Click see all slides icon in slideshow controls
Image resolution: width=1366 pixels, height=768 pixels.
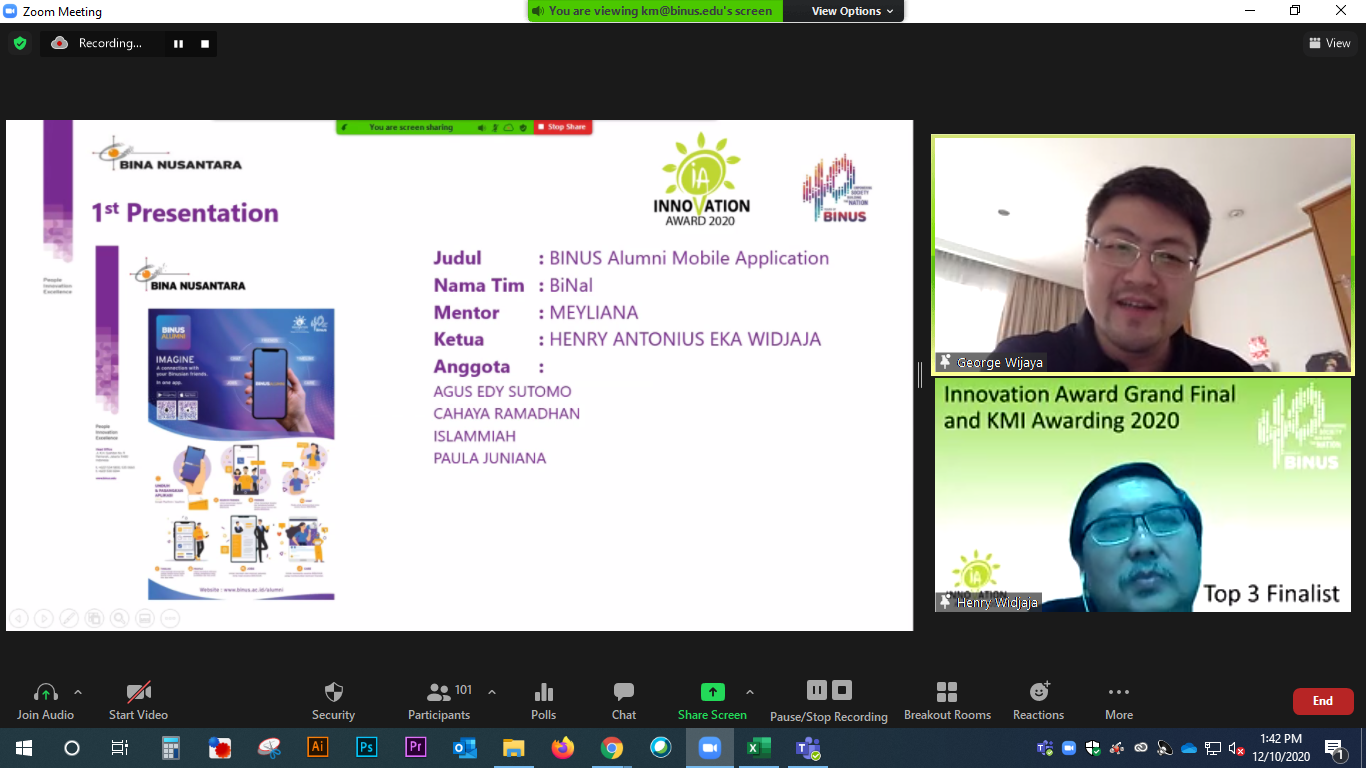94,618
